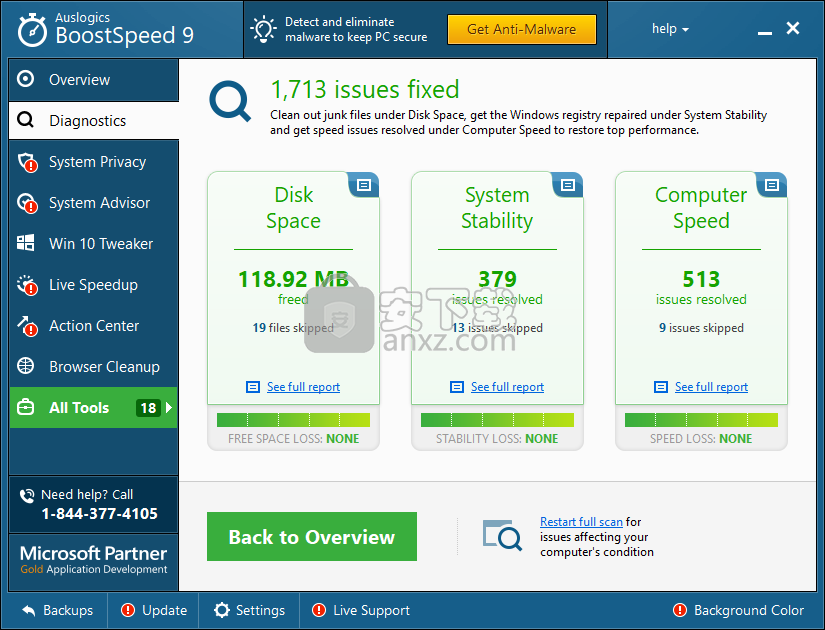This screenshot has width=825, height=630.
Task: Open the Overview section
Action: (94, 80)
